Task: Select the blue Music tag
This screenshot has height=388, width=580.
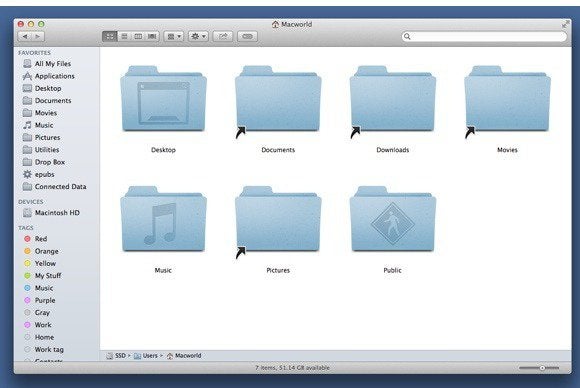Action: tap(38, 288)
